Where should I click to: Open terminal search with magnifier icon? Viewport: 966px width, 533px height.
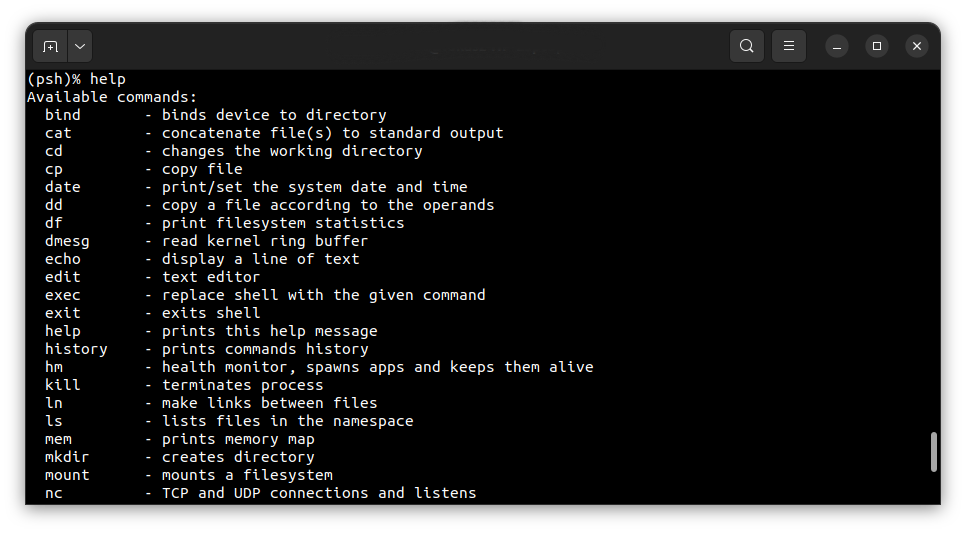click(747, 46)
